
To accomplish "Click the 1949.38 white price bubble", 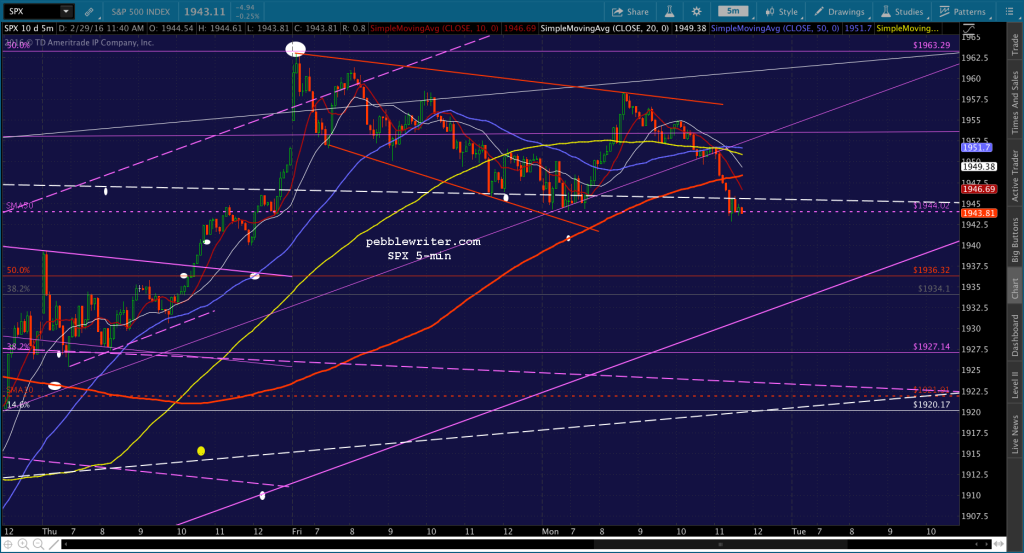I will pyautogui.click(x=978, y=166).
